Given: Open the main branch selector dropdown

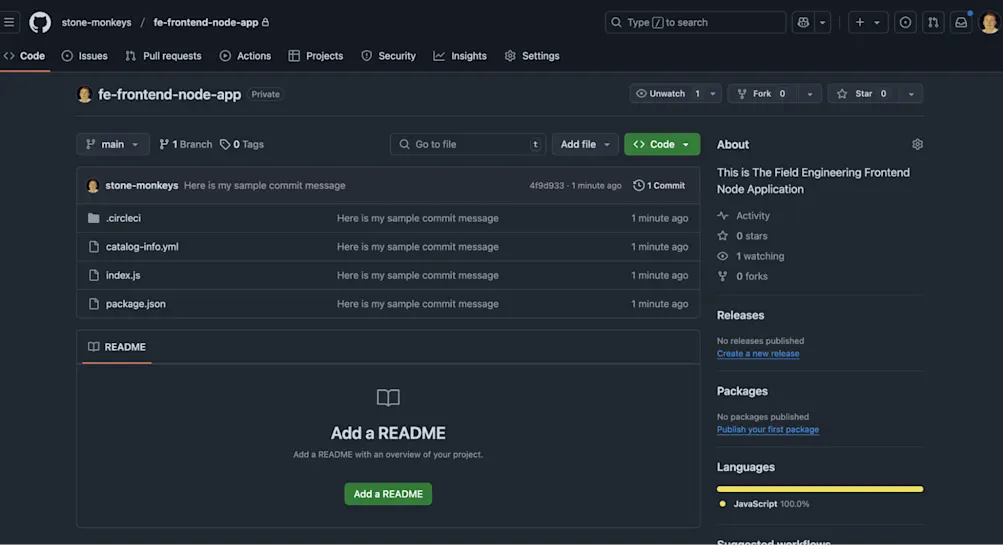Looking at the screenshot, I should pos(113,145).
